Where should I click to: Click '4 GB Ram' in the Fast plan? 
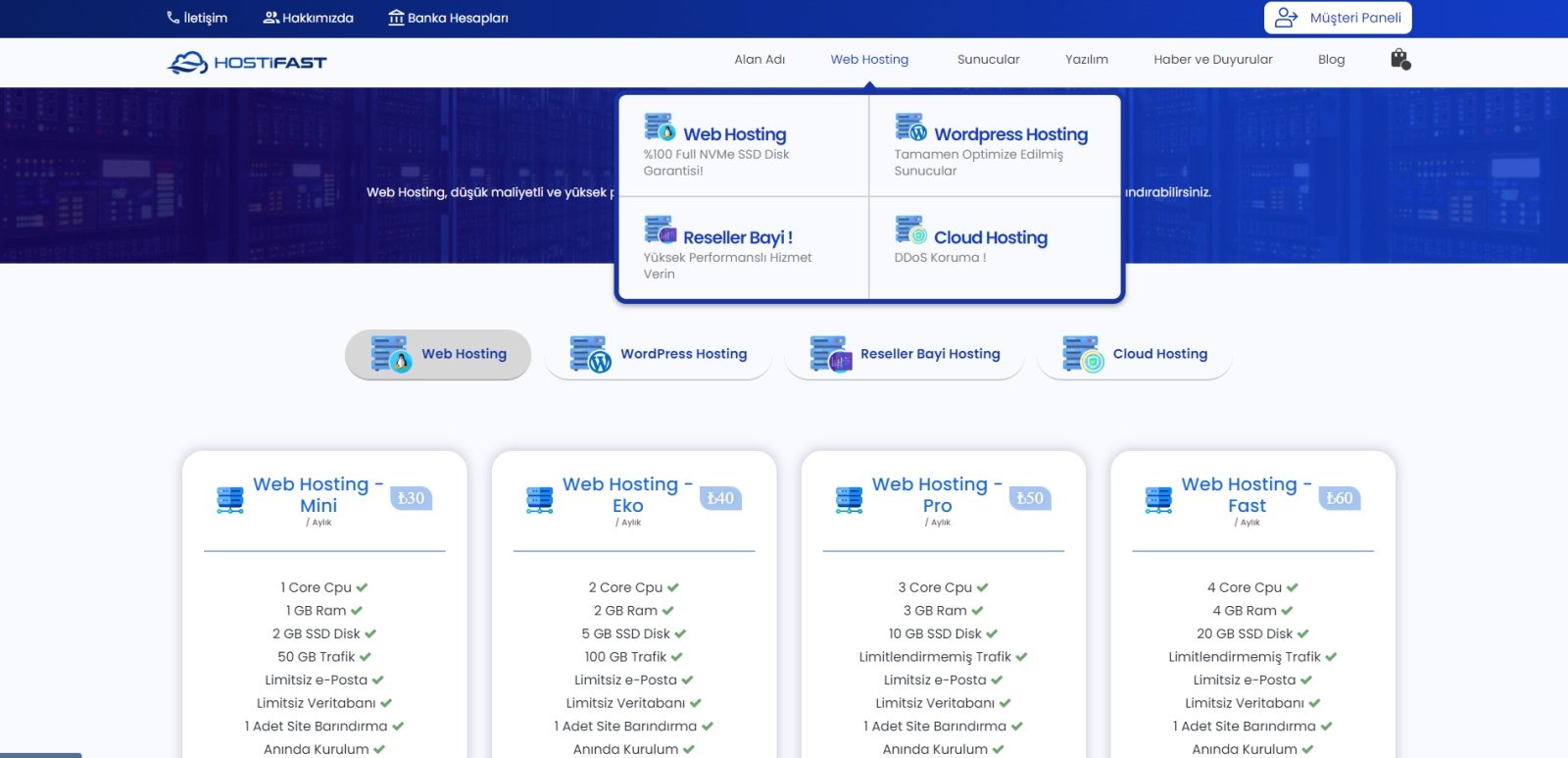[1245, 611]
